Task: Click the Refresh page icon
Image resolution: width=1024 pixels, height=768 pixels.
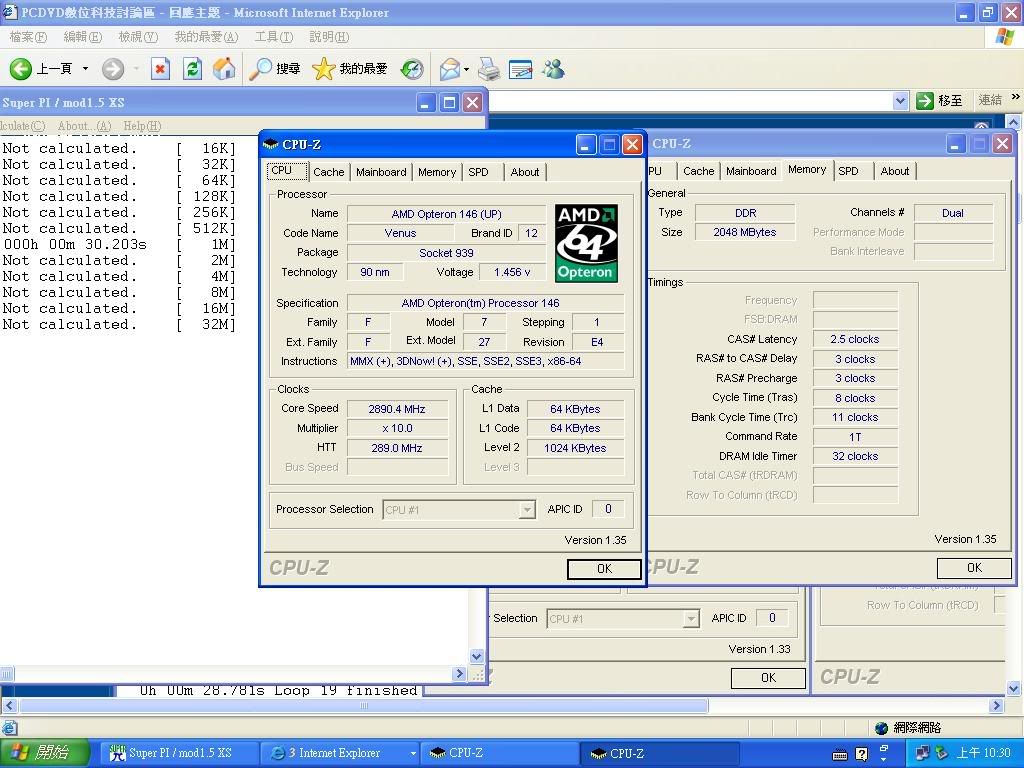Action: point(193,69)
